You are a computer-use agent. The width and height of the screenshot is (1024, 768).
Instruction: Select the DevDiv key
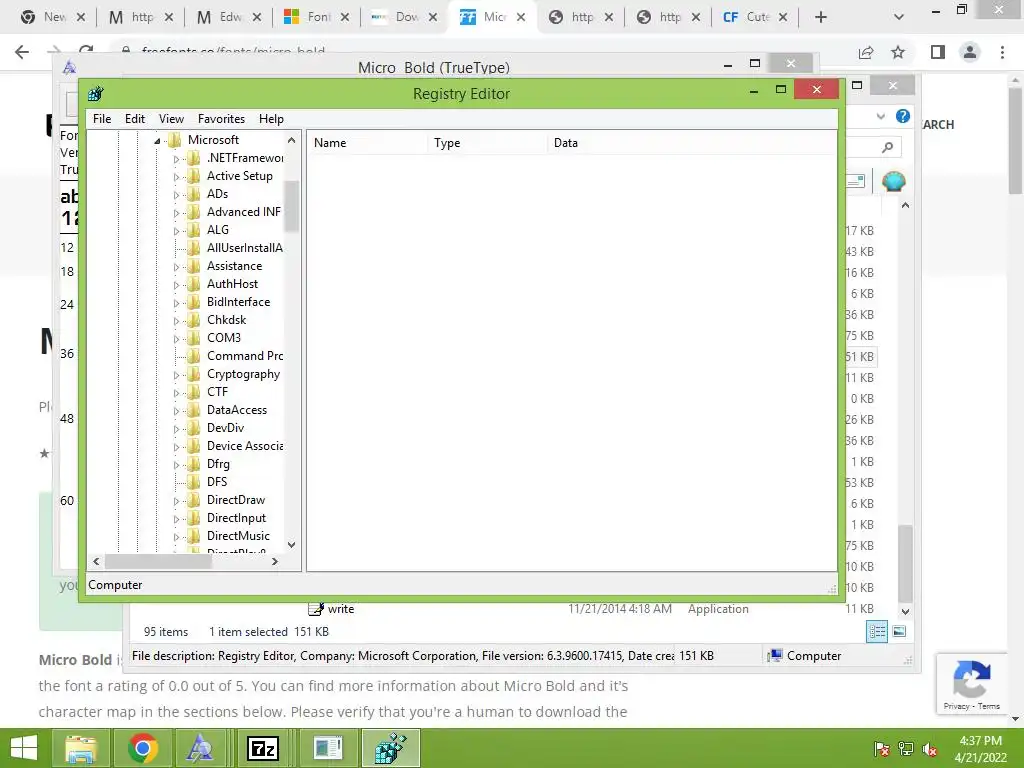pos(225,428)
